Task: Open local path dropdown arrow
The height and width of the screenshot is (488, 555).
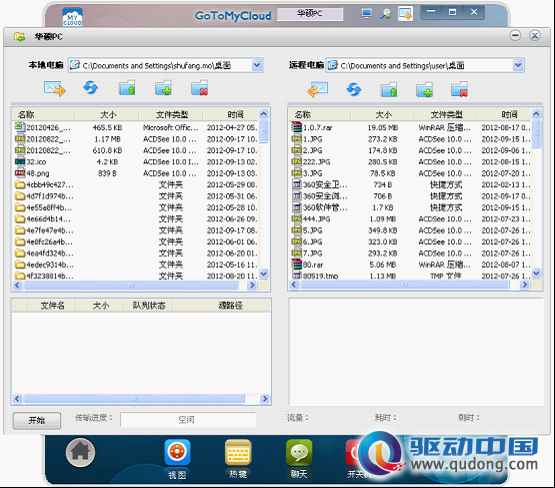Action: (x=257, y=65)
